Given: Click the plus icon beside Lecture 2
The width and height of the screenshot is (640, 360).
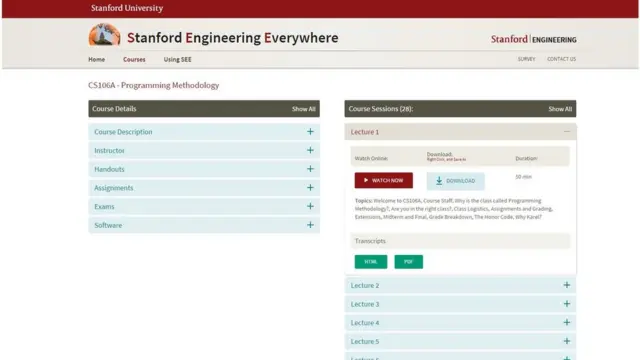Looking at the screenshot, I should pos(567,285).
